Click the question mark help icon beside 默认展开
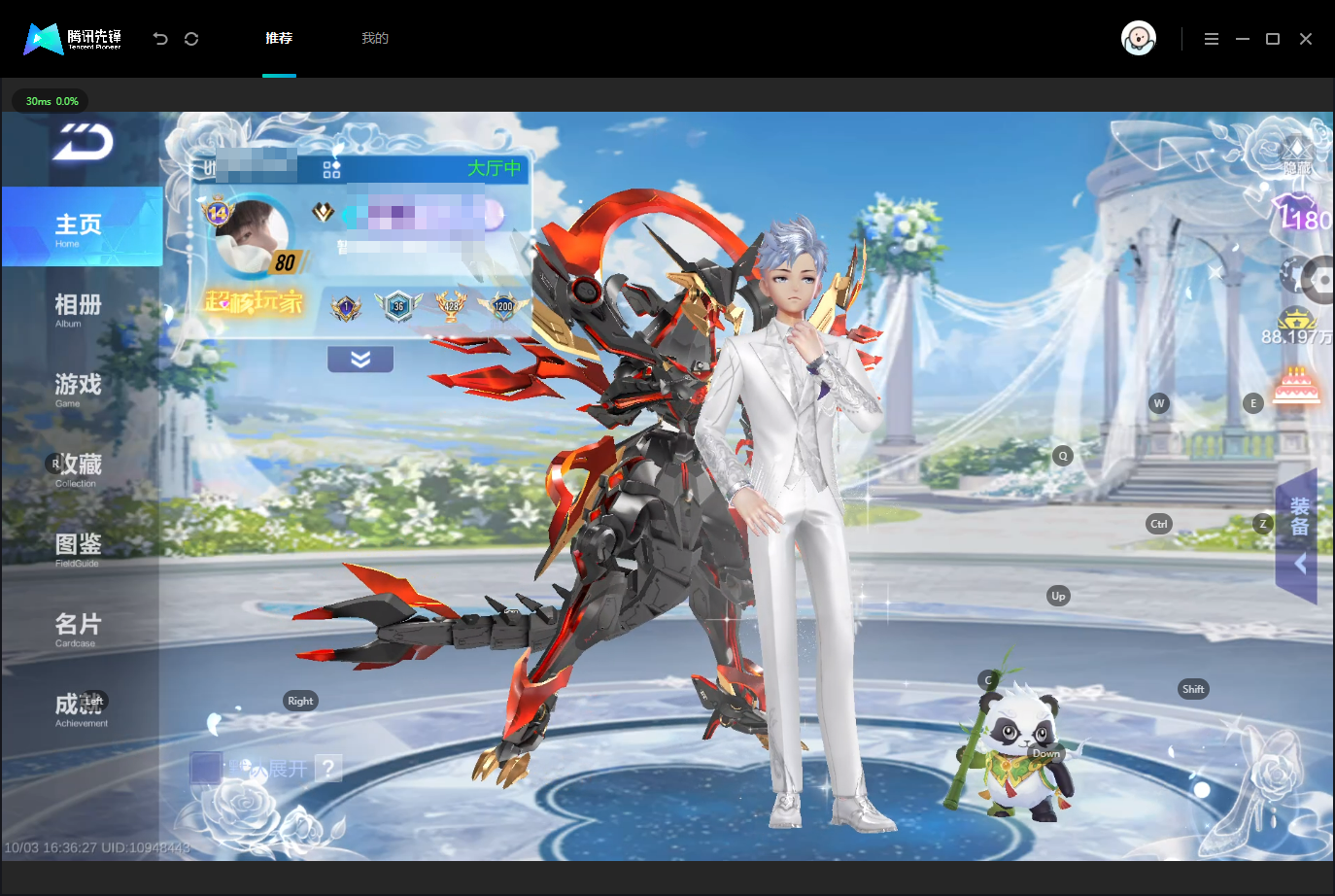Viewport: 1335px width, 896px height. [x=328, y=769]
